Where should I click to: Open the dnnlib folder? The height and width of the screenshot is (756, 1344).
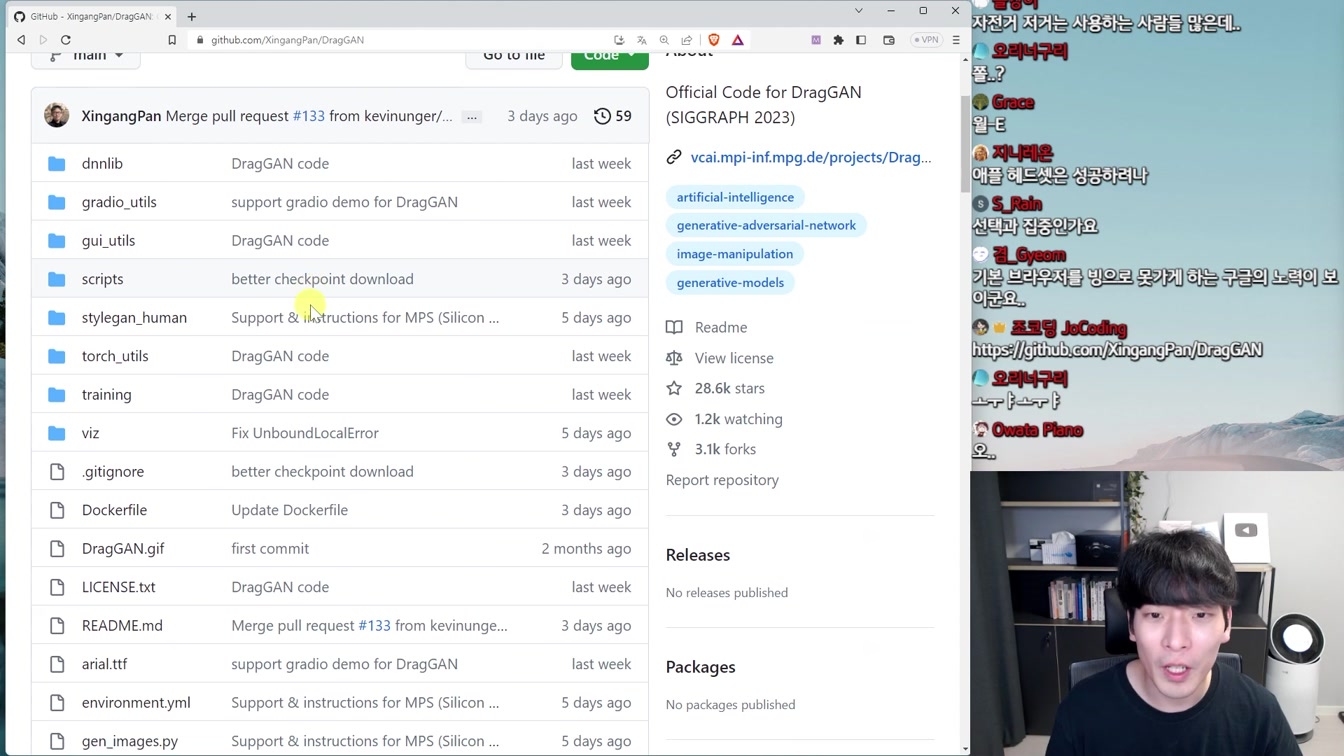[102, 163]
